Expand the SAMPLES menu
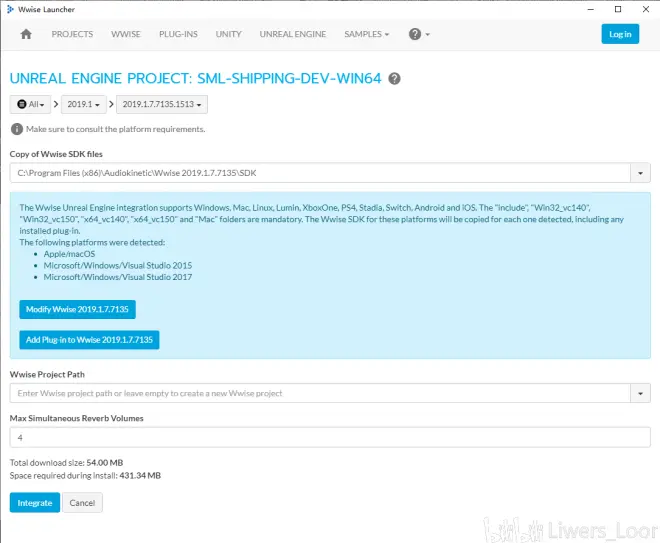The height and width of the screenshot is (543, 660). click(x=367, y=34)
